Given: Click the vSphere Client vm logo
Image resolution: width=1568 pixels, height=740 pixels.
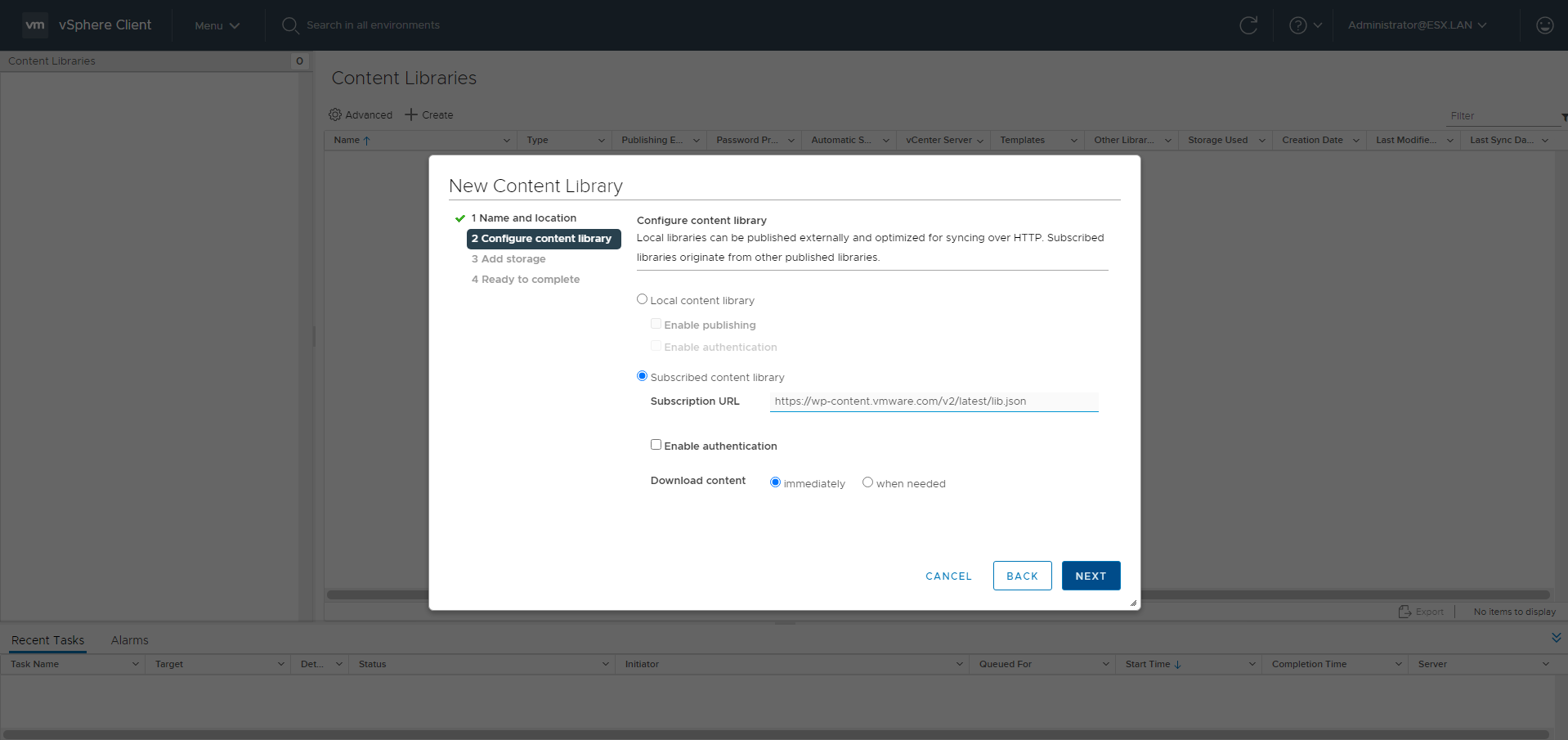Looking at the screenshot, I should click(35, 25).
